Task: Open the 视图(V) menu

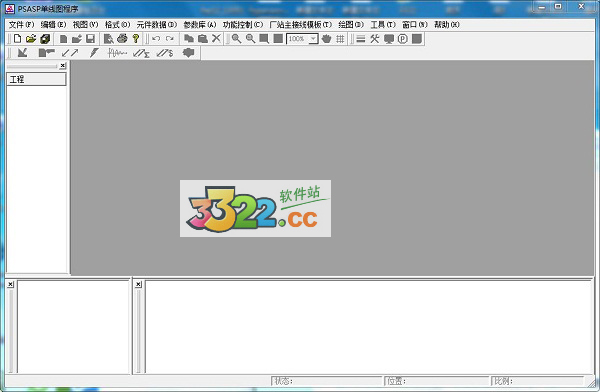Action: [85, 24]
